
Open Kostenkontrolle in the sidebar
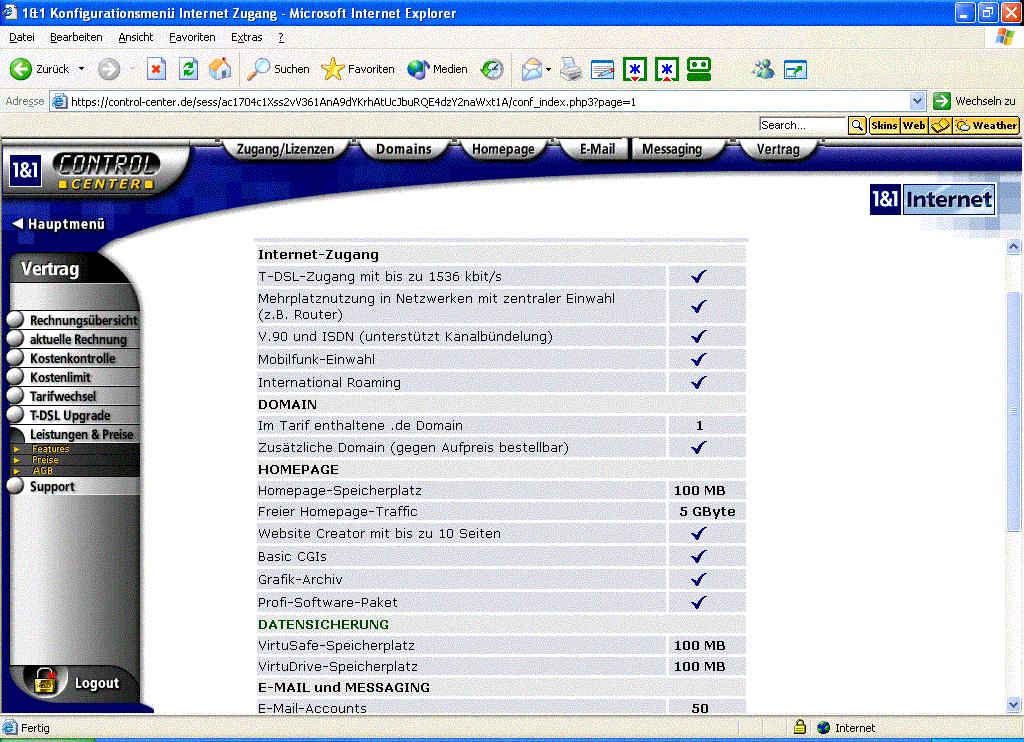tap(73, 358)
